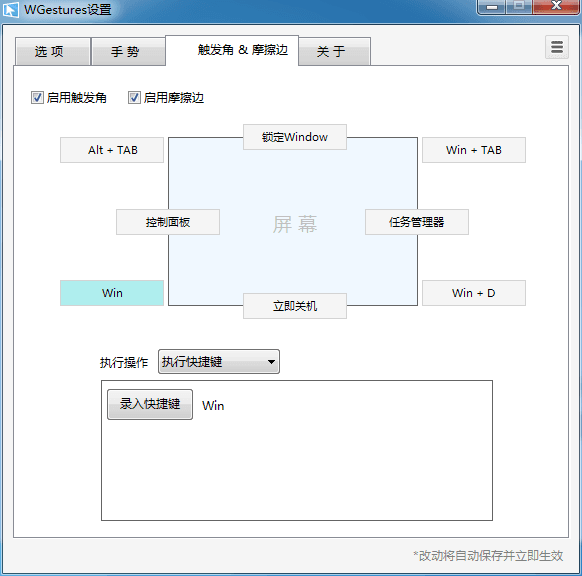
Task: Choose the 锁定Window top edge button
Action: tap(295, 137)
